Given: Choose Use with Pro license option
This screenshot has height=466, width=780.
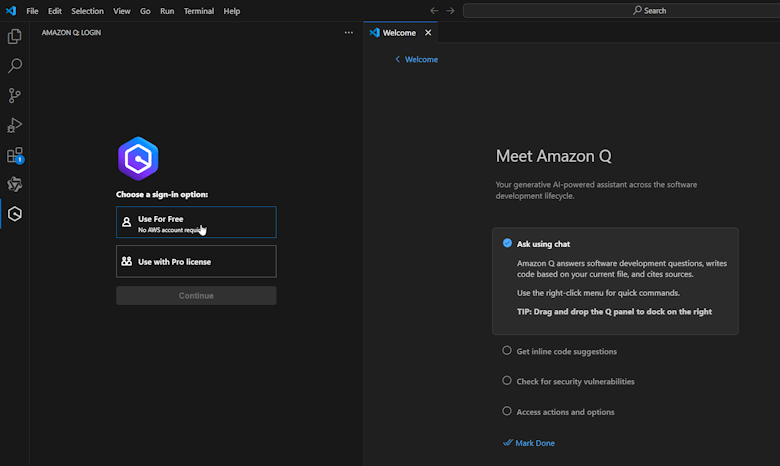Looking at the screenshot, I should [x=196, y=262].
